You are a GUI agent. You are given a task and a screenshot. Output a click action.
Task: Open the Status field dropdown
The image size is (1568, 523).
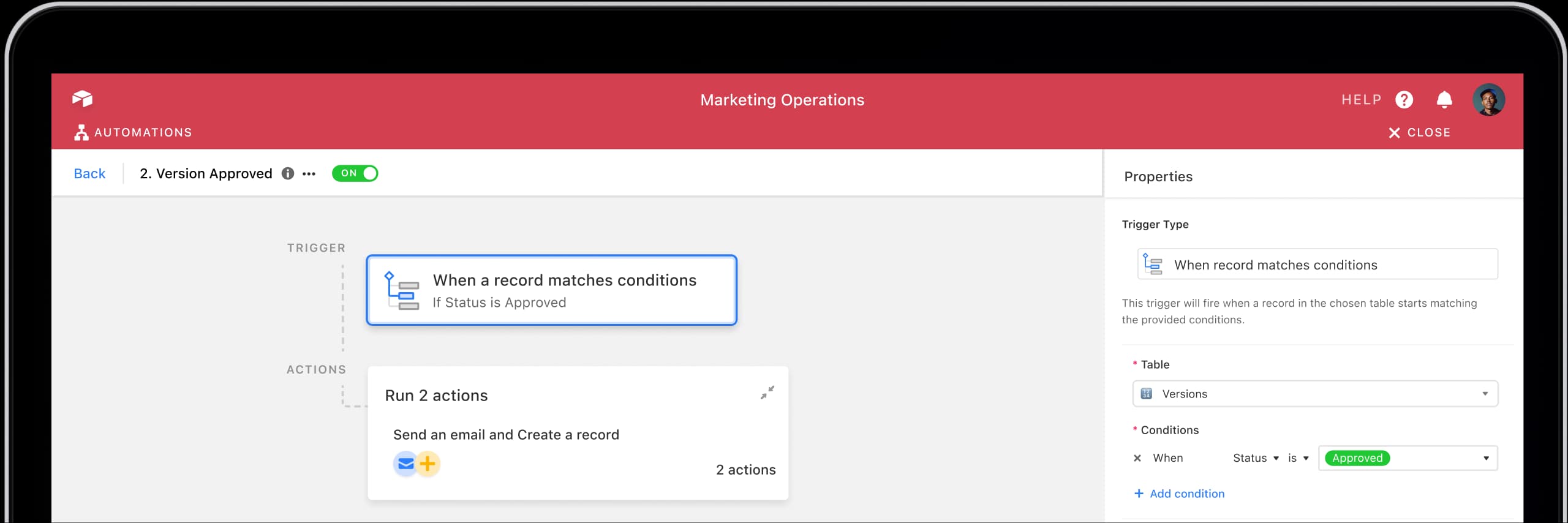coord(1256,458)
